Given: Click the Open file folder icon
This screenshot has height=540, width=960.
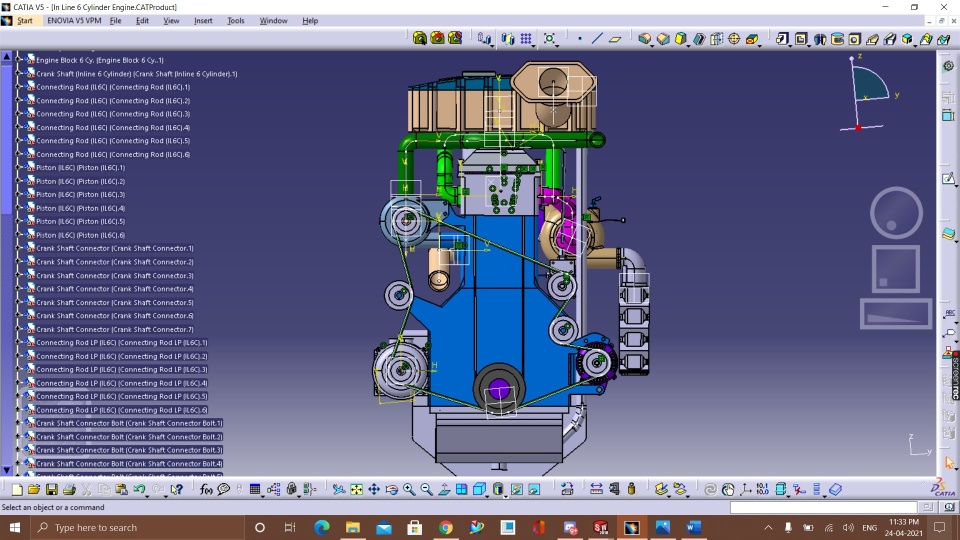Looking at the screenshot, I should coord(34,490).
